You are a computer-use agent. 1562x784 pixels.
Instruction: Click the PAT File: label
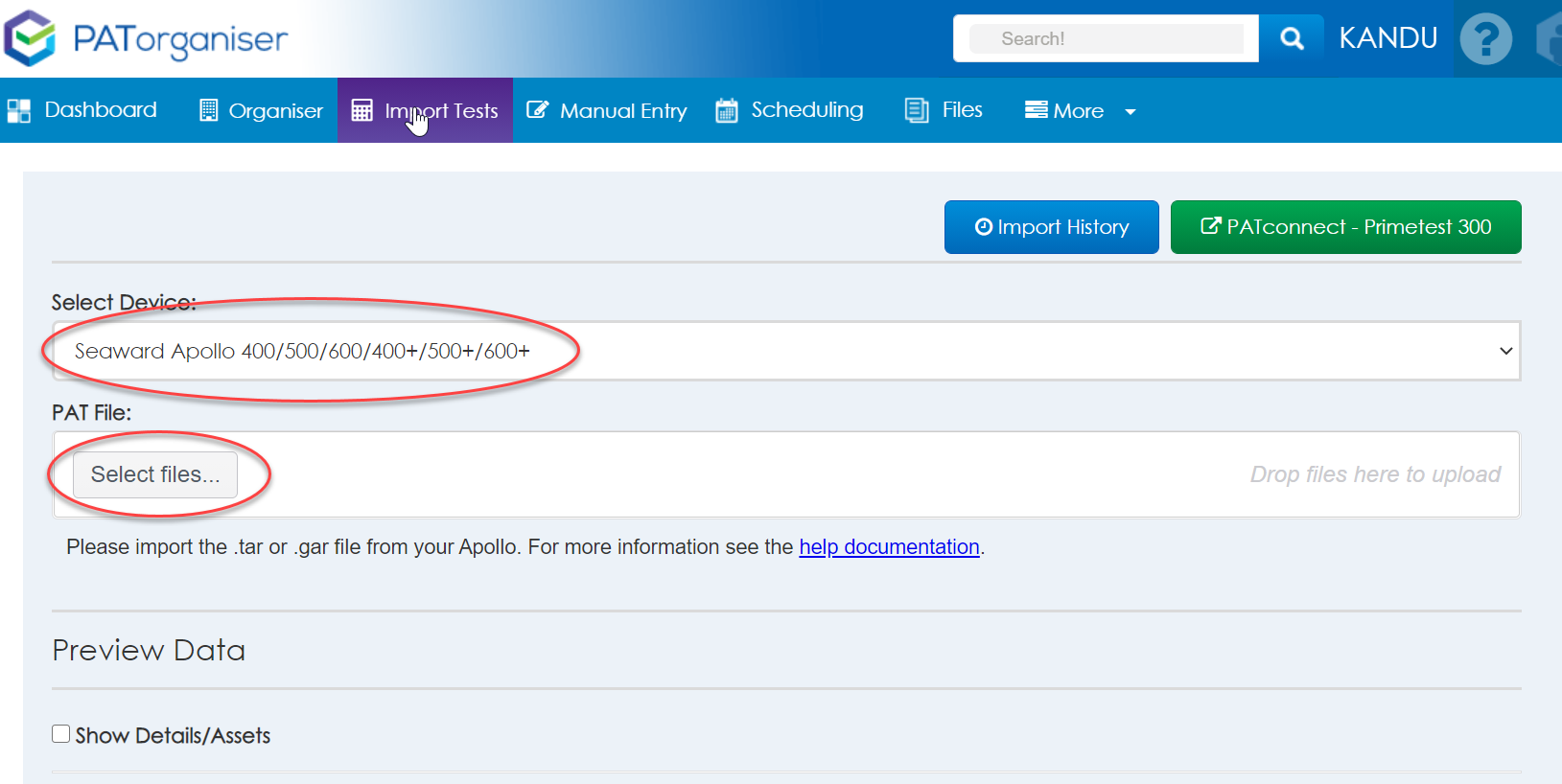[x=91, y=412]
